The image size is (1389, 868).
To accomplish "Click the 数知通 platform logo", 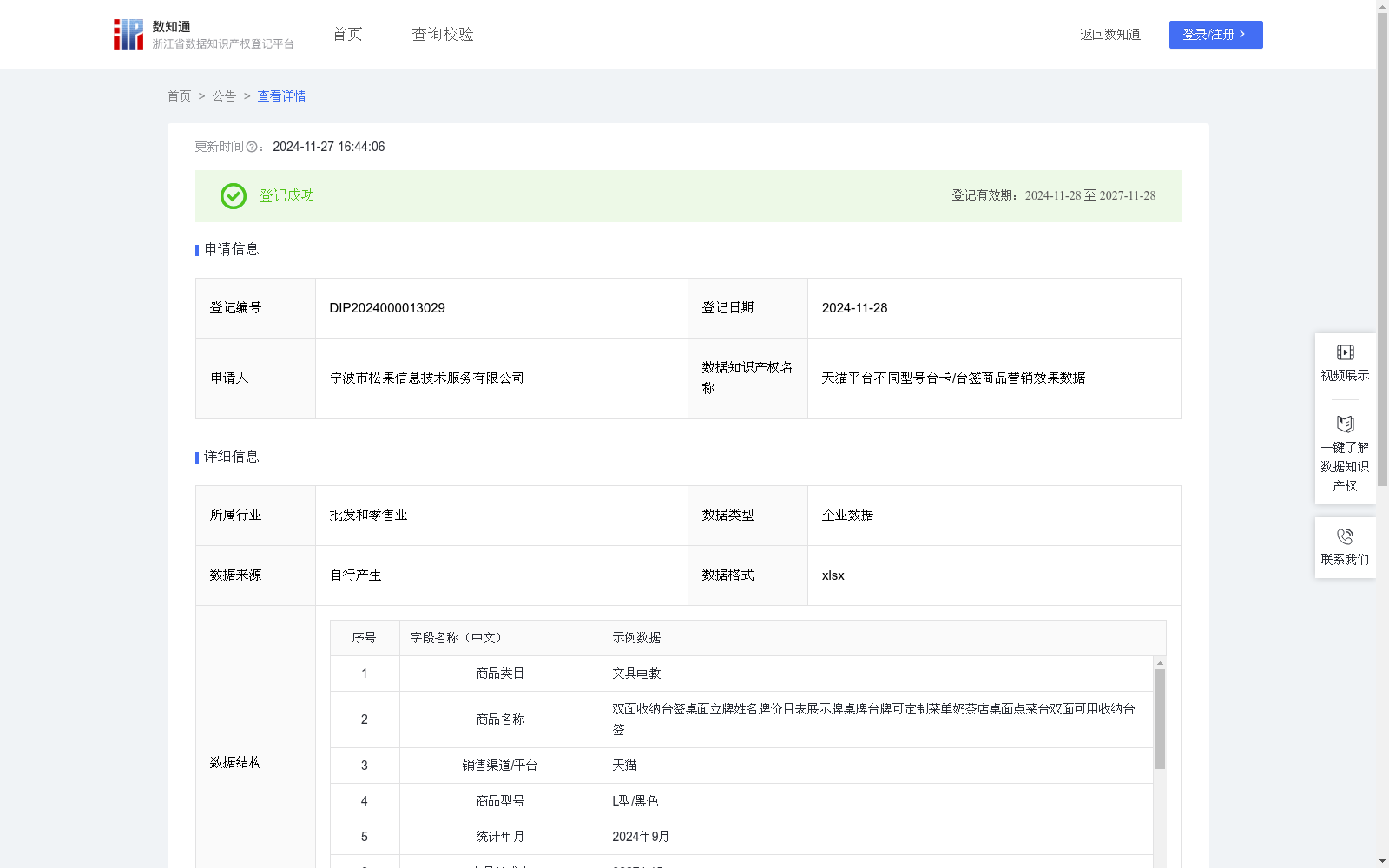I will point(204,35).
